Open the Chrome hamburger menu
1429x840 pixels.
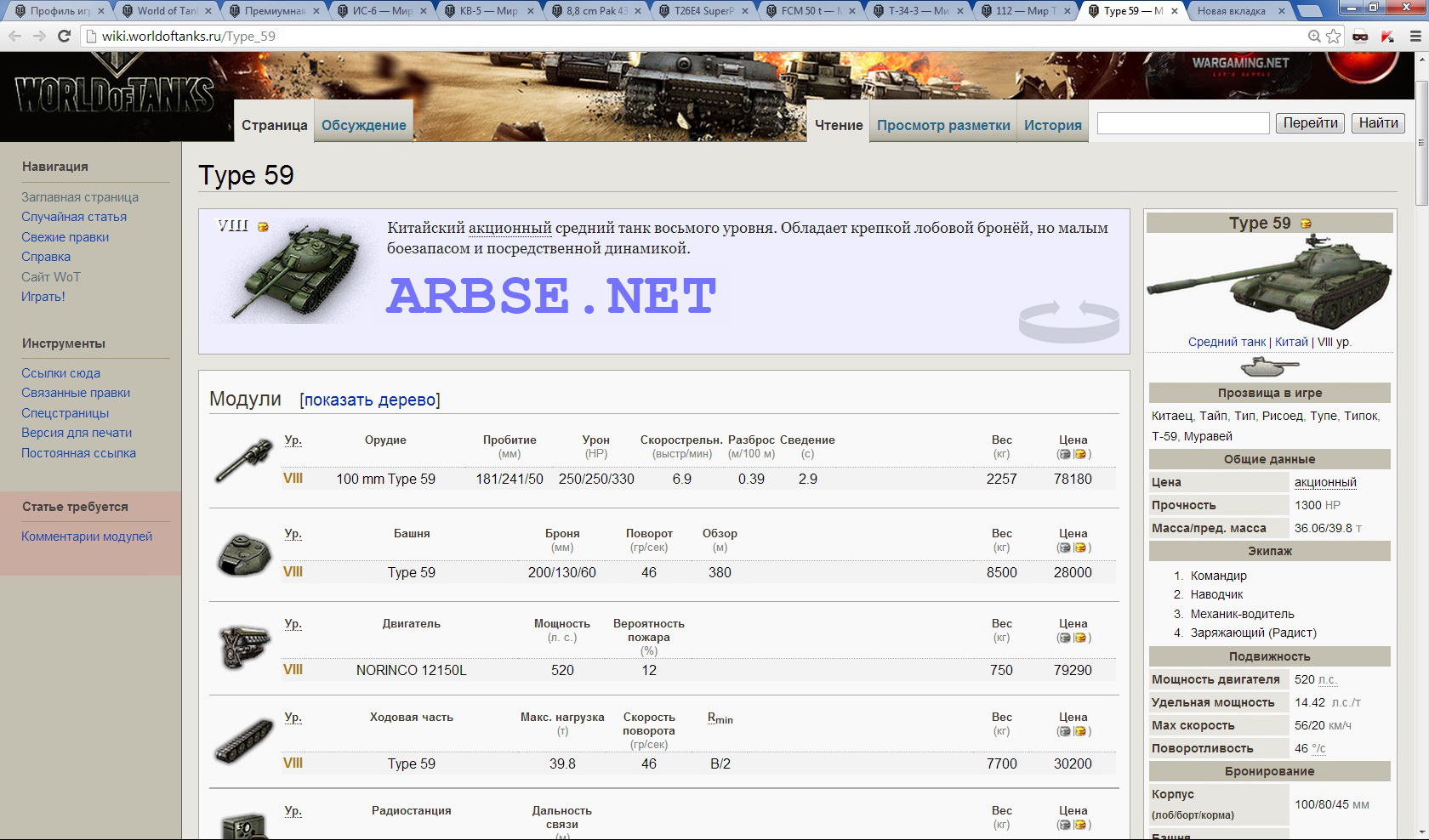[1415, 37]
